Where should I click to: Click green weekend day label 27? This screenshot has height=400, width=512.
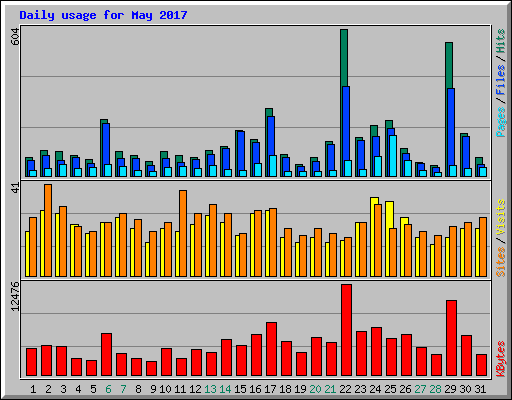(x=420, y=389)
